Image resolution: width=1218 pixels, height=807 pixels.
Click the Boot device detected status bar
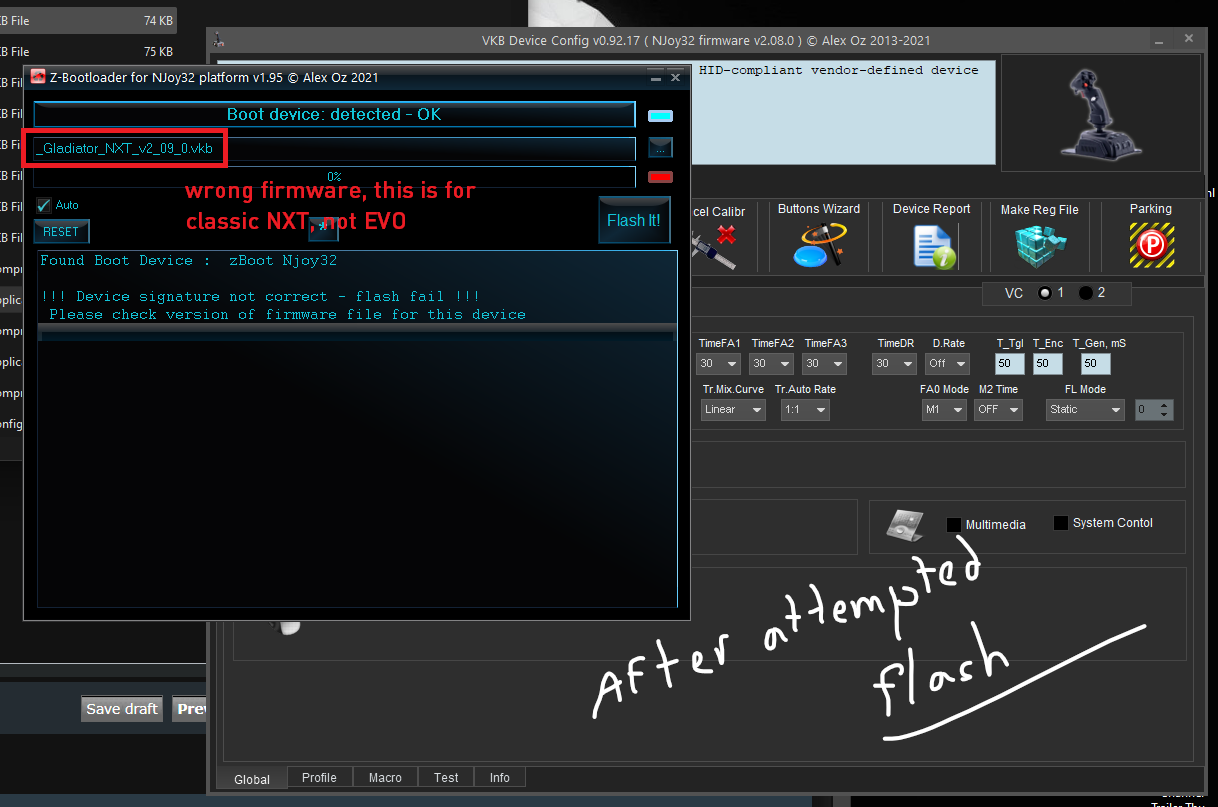pyautogui.click(x=334, y=114)
